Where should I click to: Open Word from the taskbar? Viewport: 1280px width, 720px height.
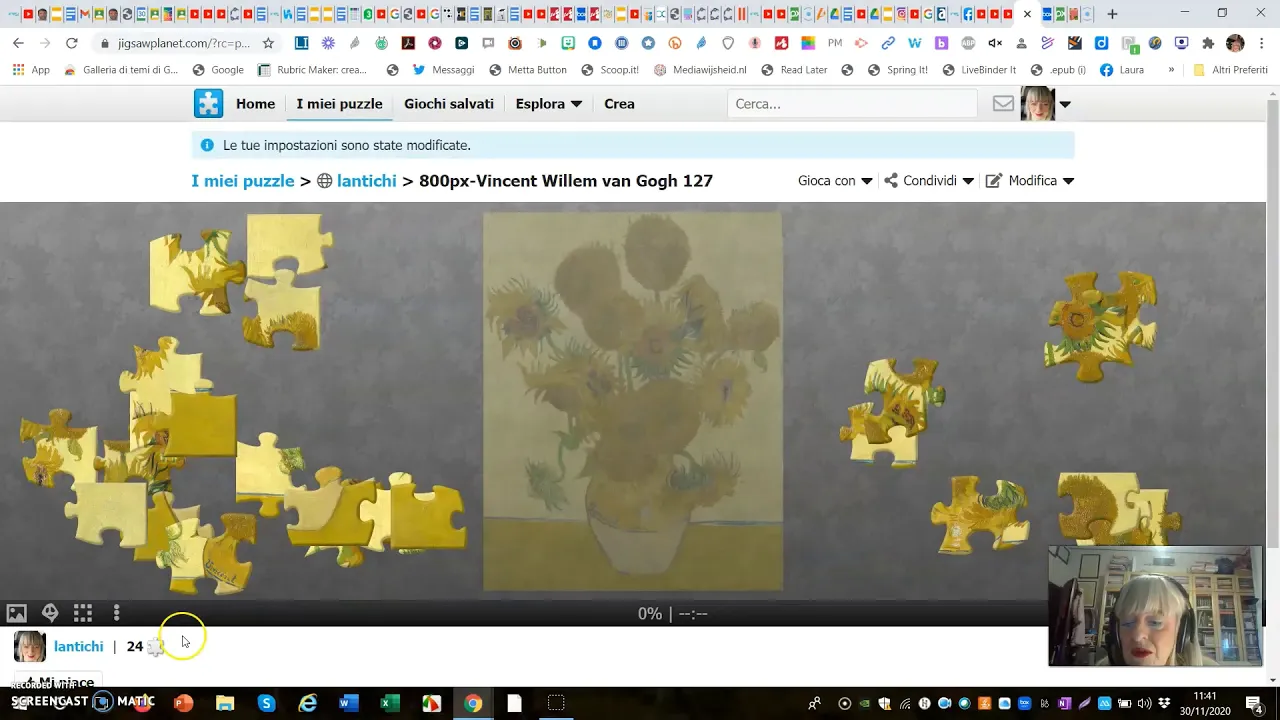pos(348,703)
